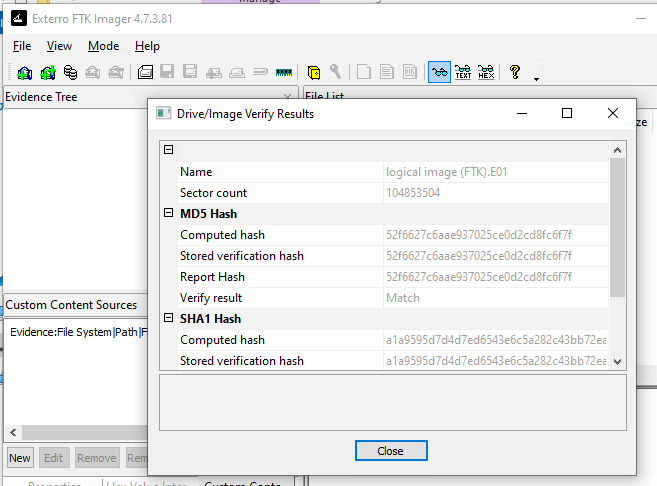
Task: Collapse the MD5 Hash section
Action: [168, 213]
